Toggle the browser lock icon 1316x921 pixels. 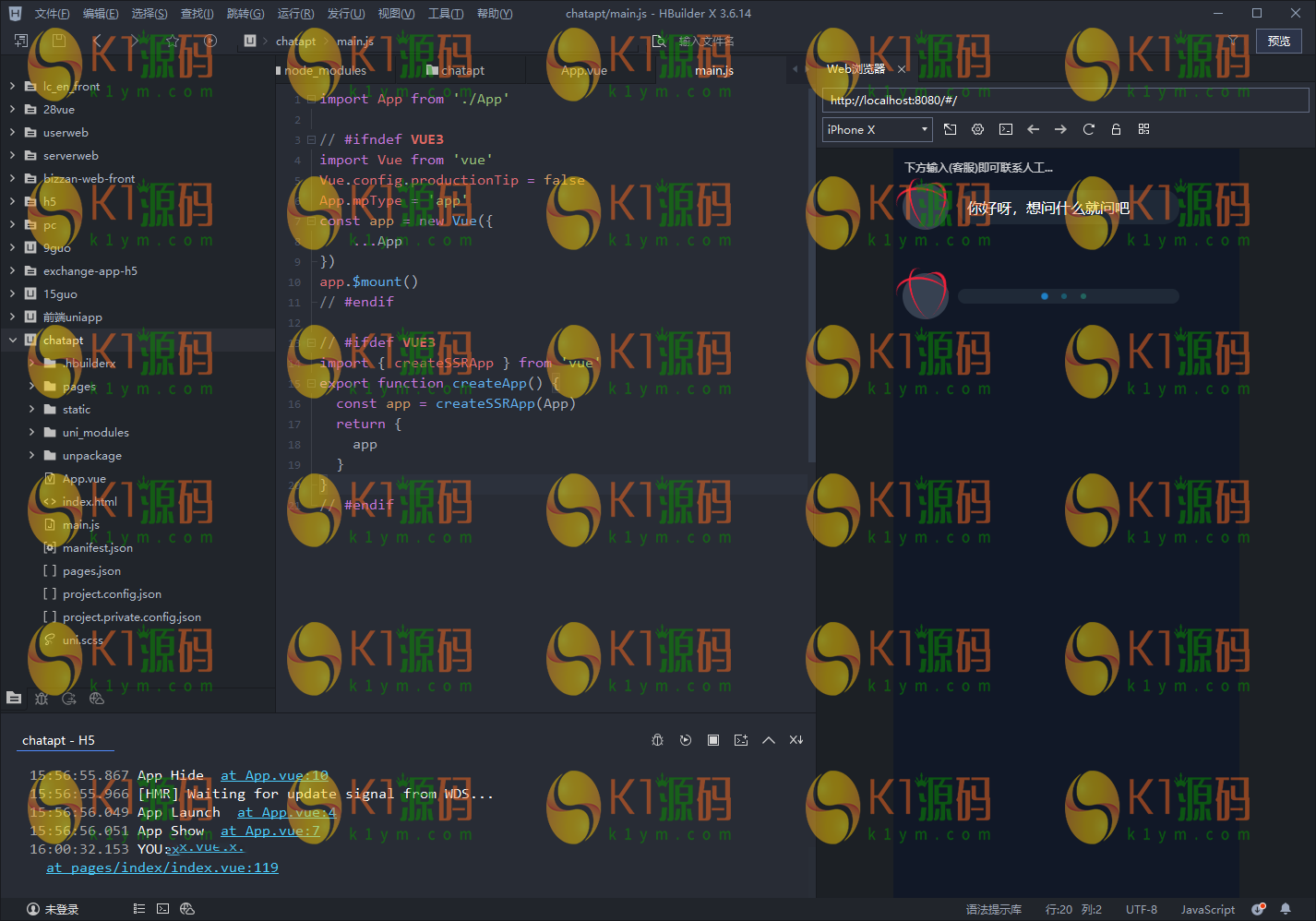[x=1117, y=129]
